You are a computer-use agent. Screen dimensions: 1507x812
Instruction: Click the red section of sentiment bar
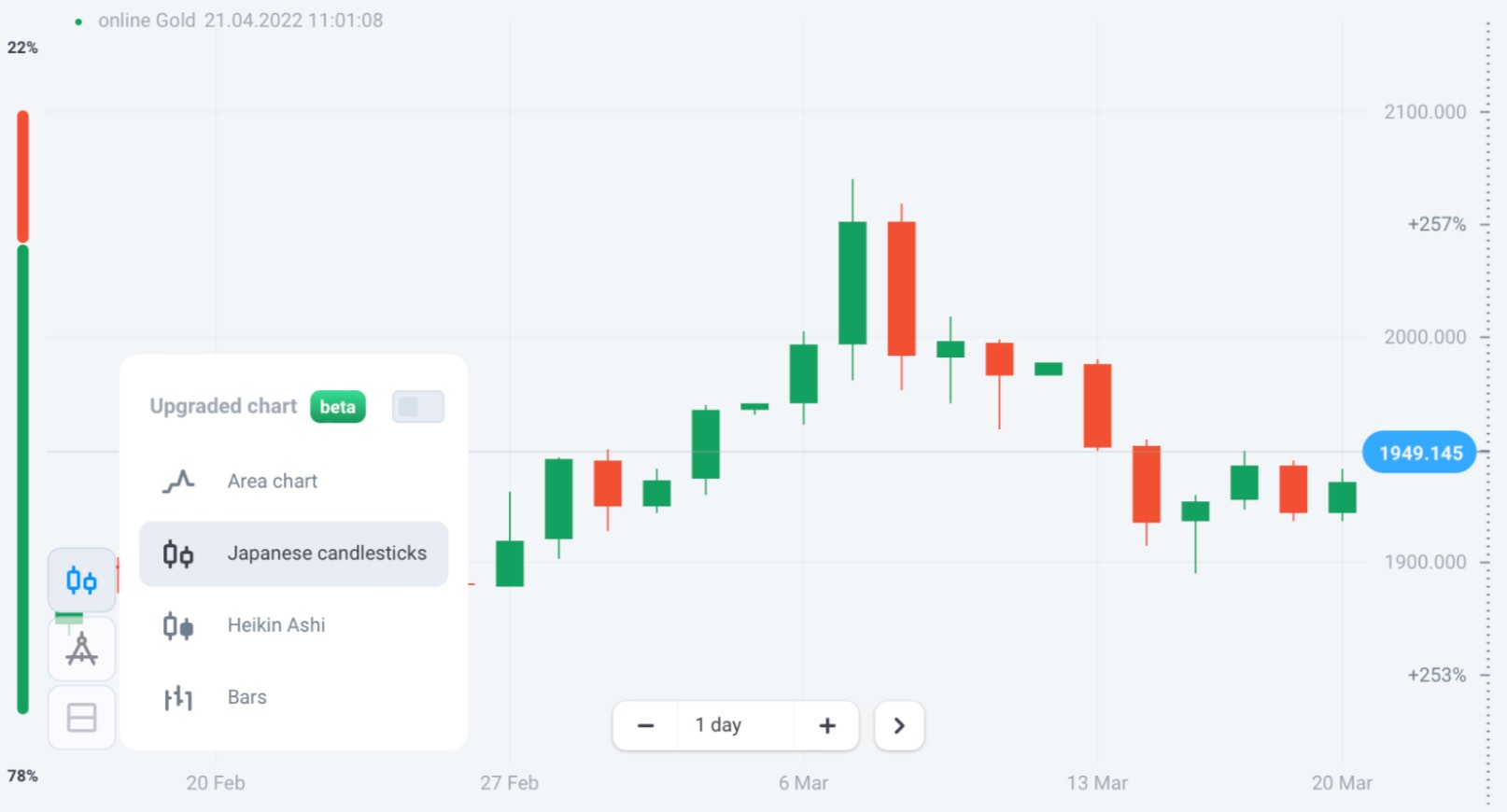(23, 175)
